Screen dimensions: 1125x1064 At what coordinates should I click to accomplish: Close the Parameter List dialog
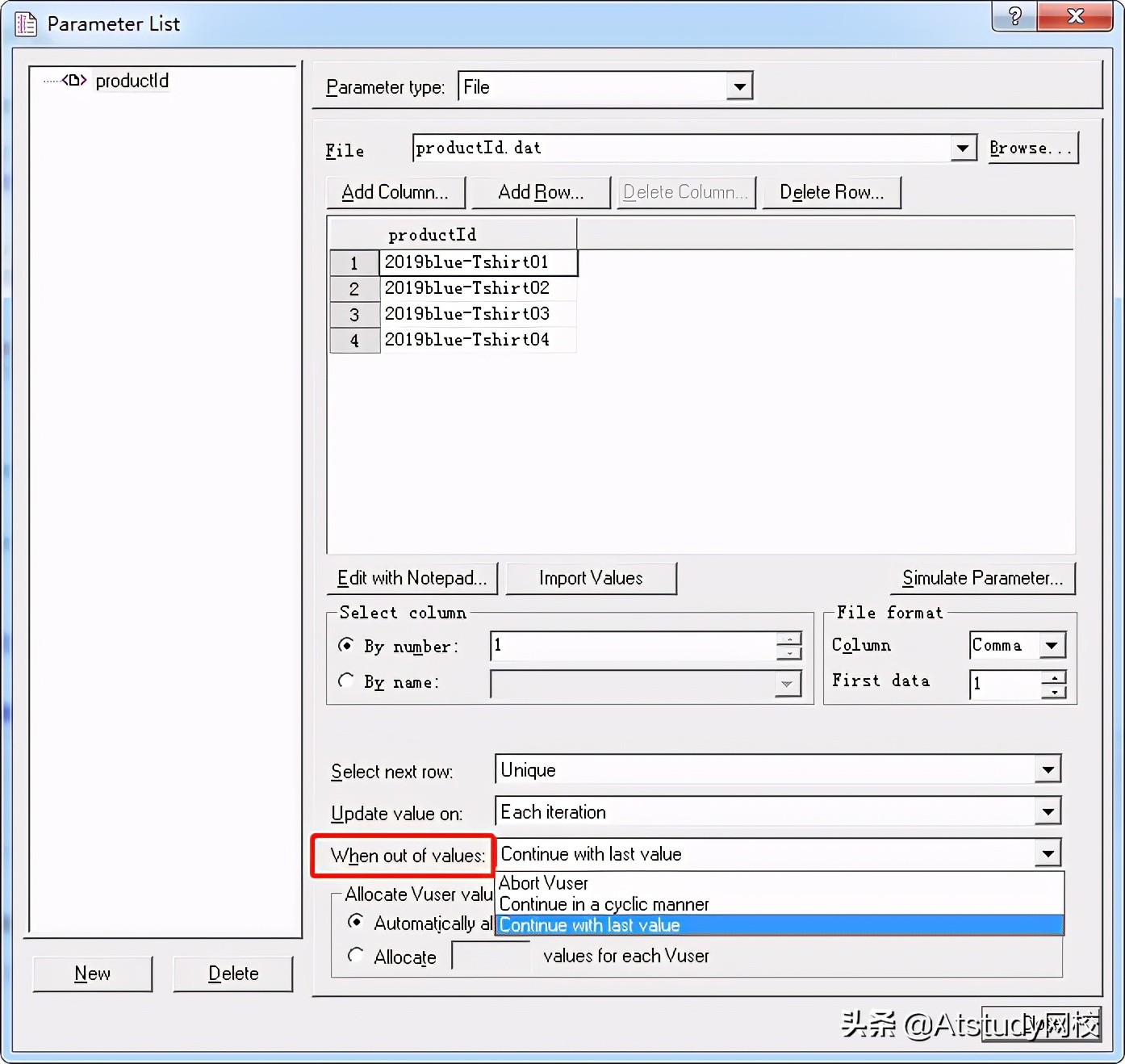pos(1075,15)
